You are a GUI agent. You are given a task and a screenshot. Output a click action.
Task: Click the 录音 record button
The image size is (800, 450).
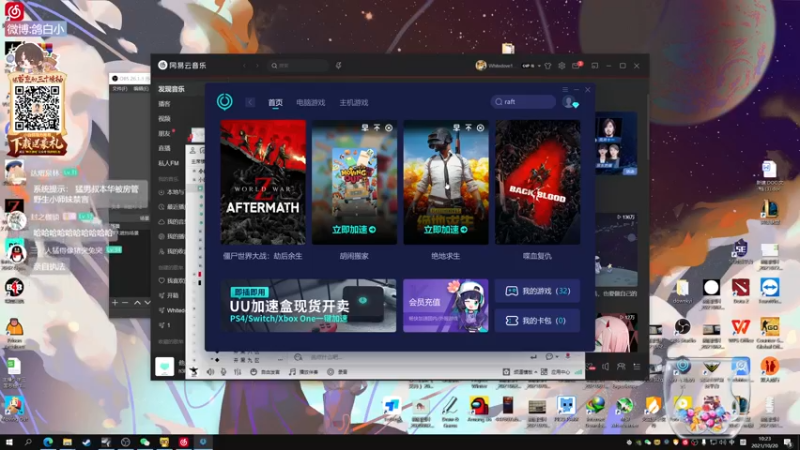pos(337,372)
